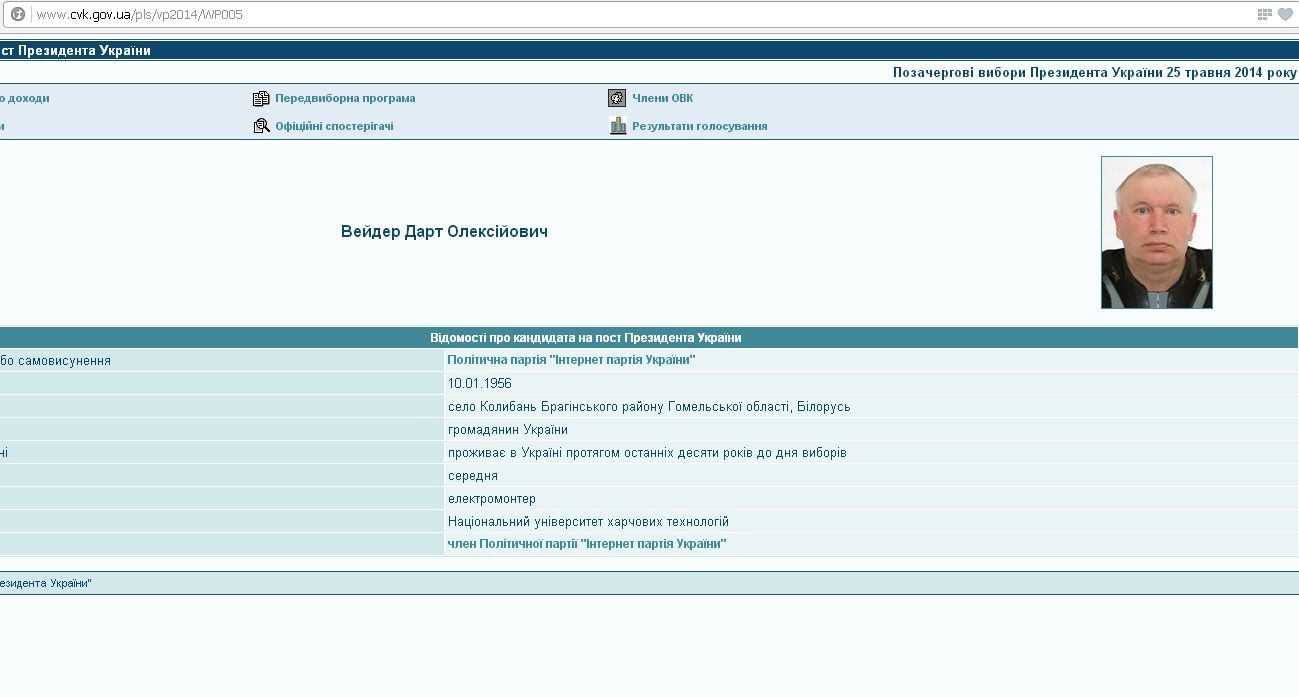This screenshot has height=697, width=1299.
Task: Click the Члени ОВК icon
Action: point(617,98)
